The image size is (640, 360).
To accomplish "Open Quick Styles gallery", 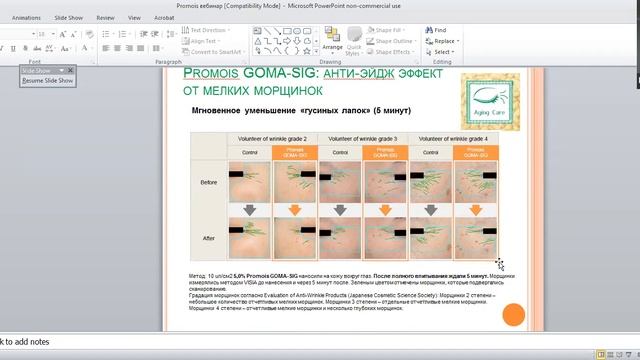I will 354,41.
